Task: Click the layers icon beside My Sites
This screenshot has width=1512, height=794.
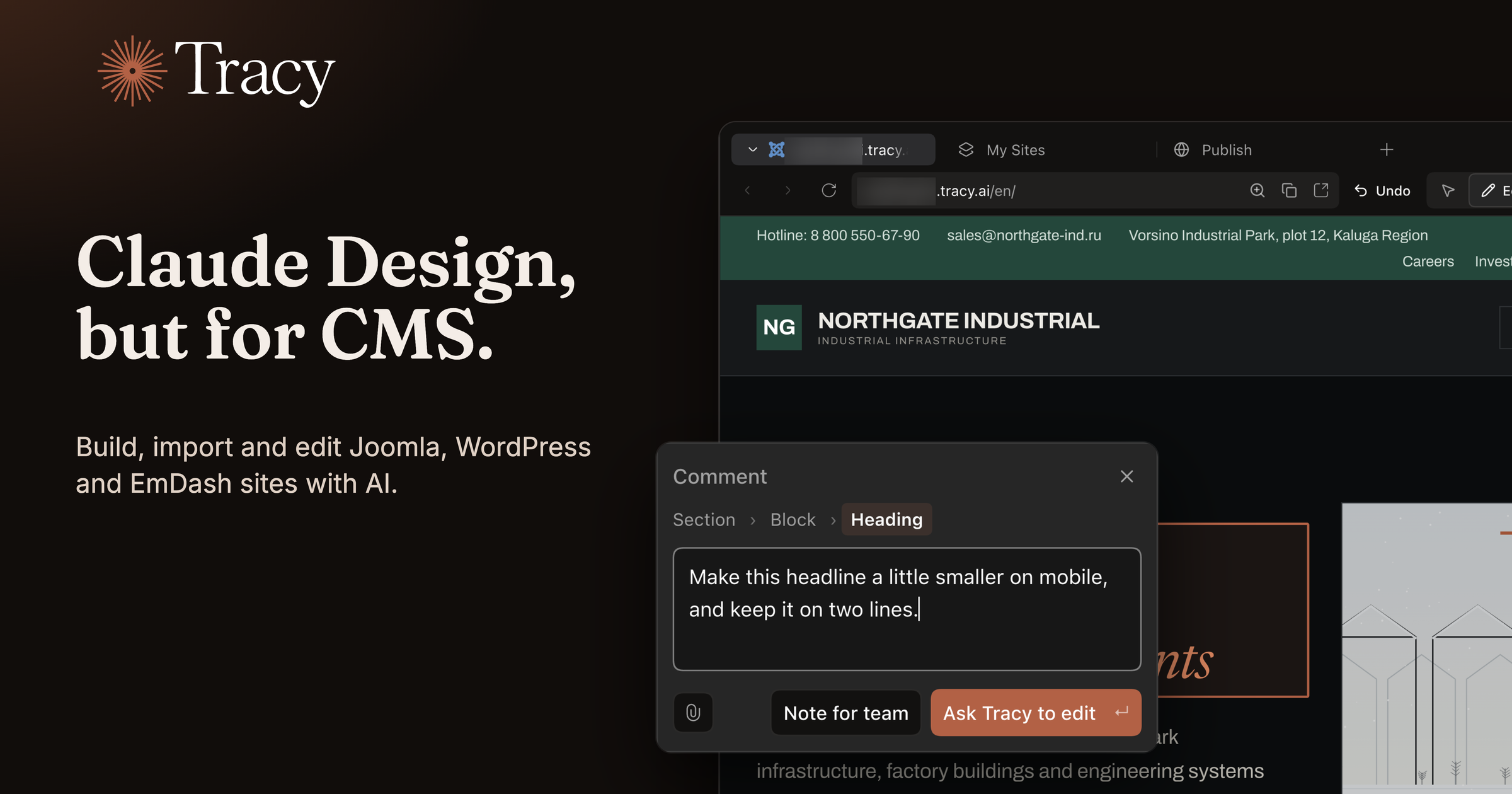Action: (966, 149)
